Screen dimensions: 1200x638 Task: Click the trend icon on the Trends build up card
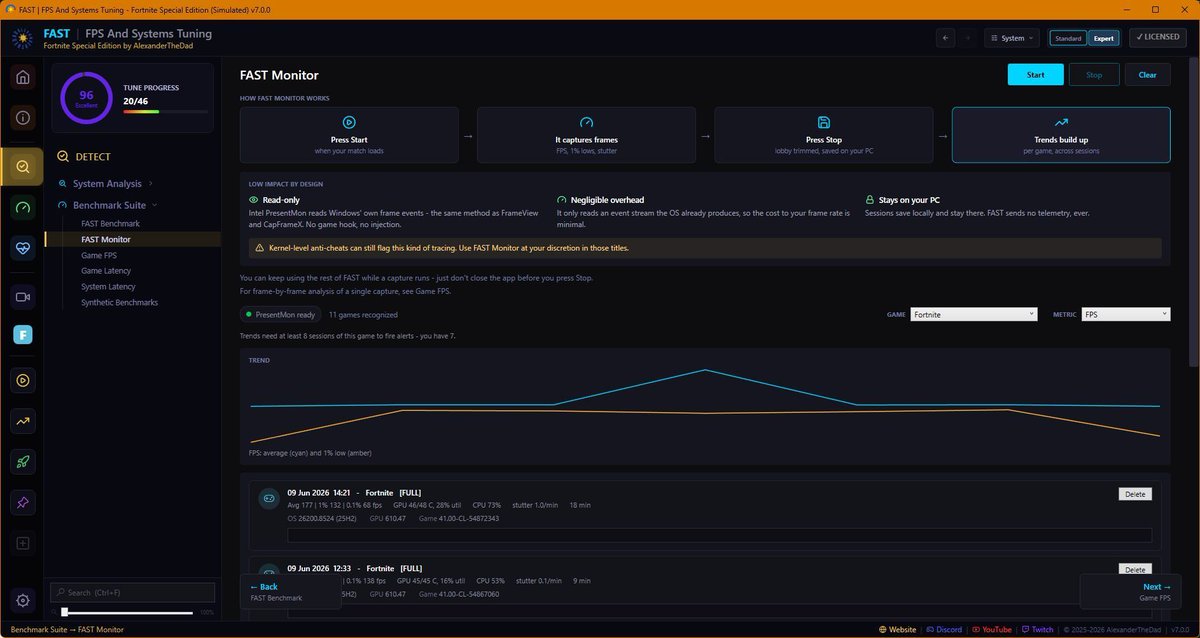pyautogui.click(x=1061, y=122)
